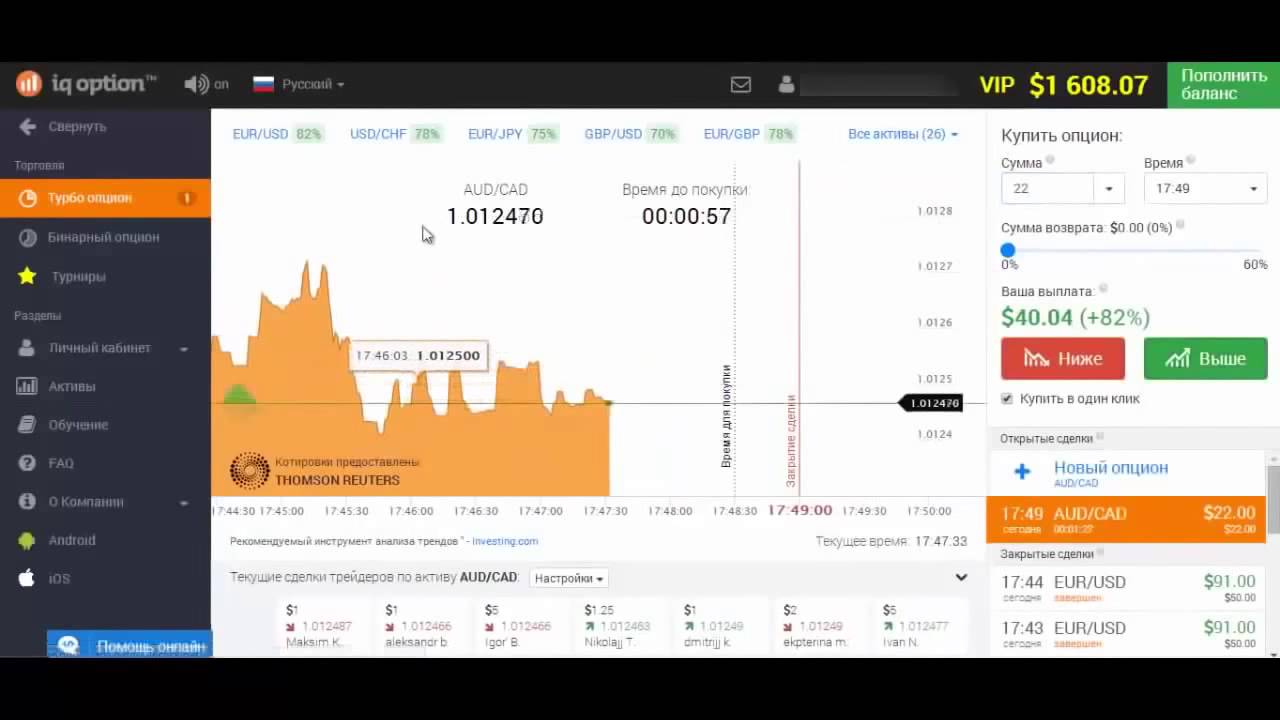1280x720 pixels.
Task: Toggle the sound speaker icon
Action: (196, 84)
